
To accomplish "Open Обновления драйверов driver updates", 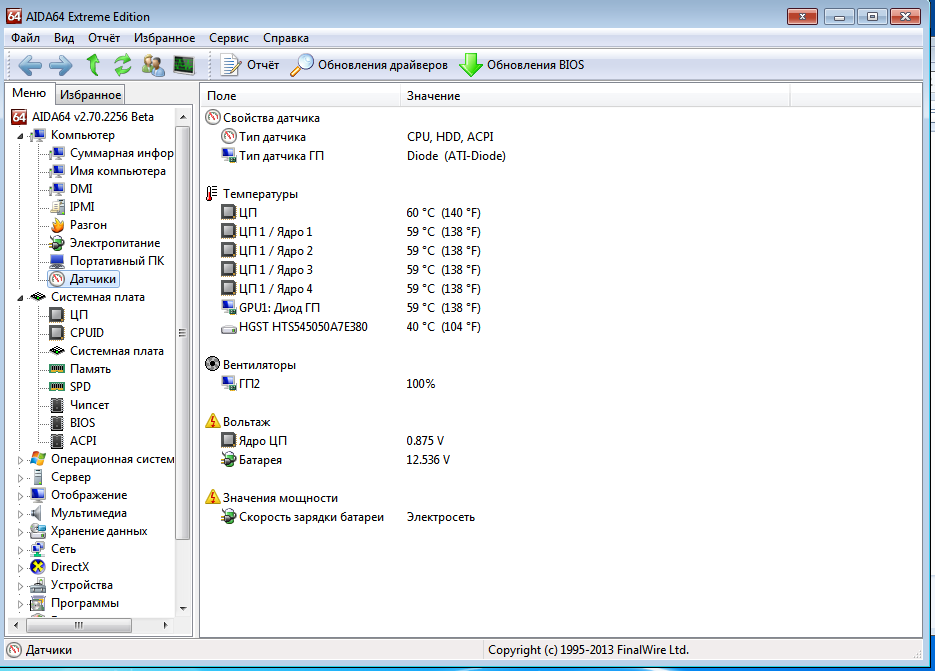I will click(x=369, y=65).
